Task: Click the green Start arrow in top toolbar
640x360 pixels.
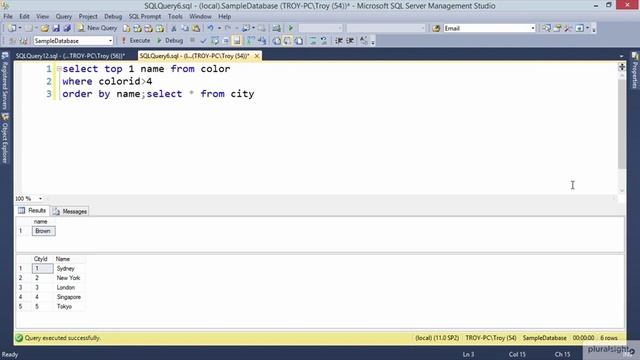Action: (x=291, y=28)
